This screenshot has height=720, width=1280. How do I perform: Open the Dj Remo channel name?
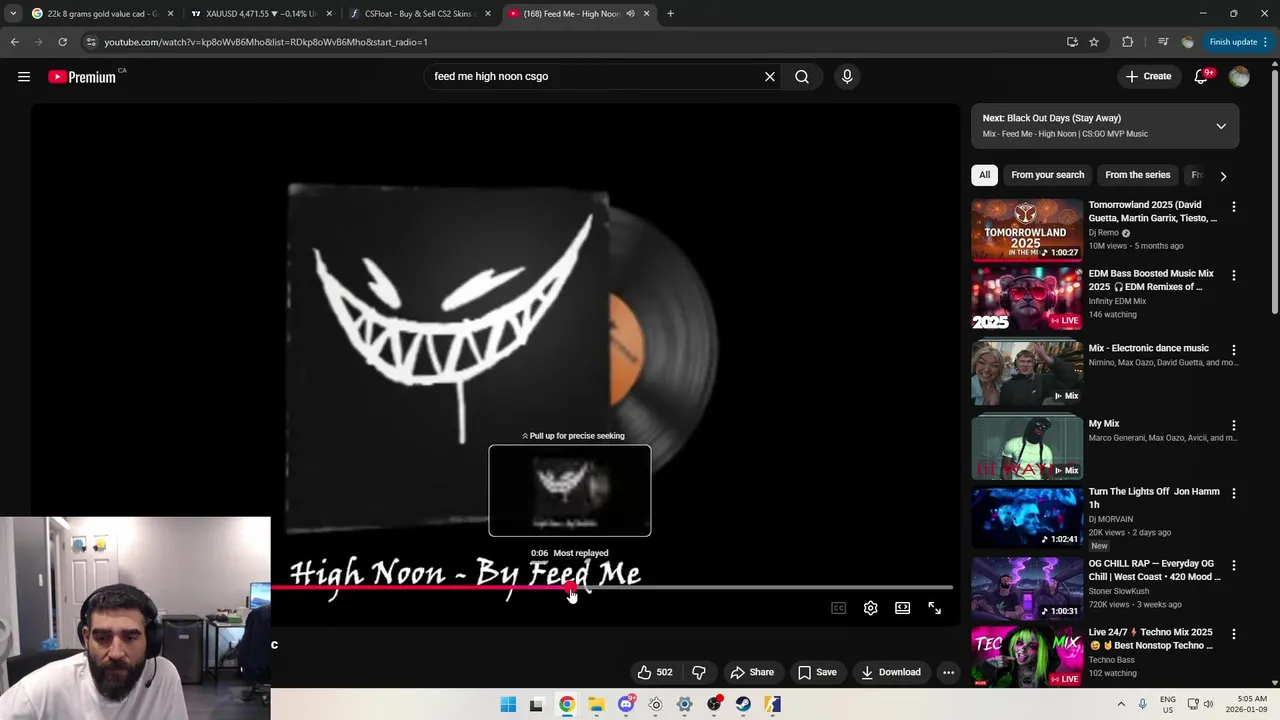click(1103, 233)
